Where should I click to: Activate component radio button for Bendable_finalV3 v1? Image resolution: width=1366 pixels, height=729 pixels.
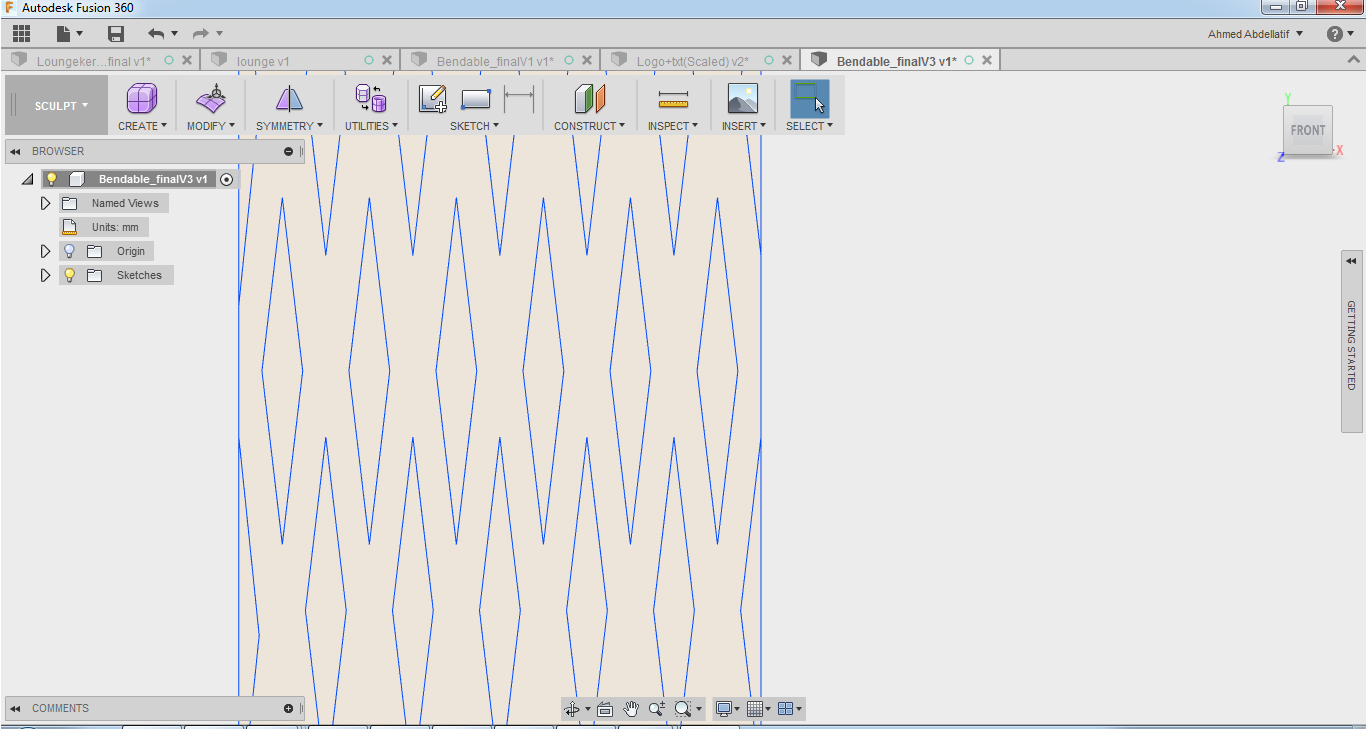(x=227, y=179)
